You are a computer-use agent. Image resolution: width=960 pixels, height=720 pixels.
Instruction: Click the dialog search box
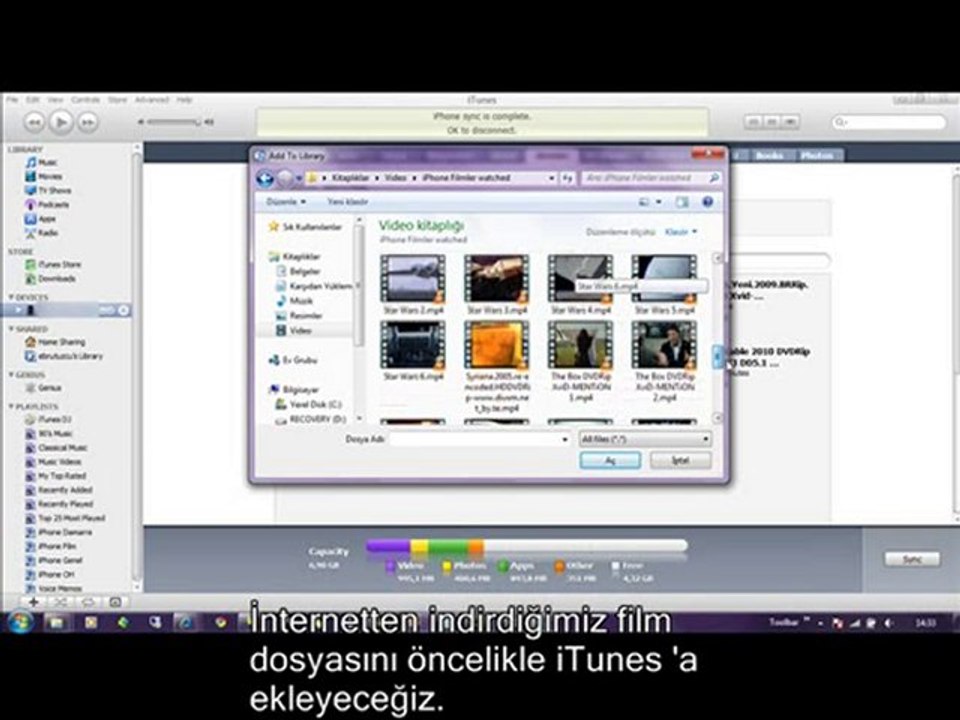[x=650, y=178]
